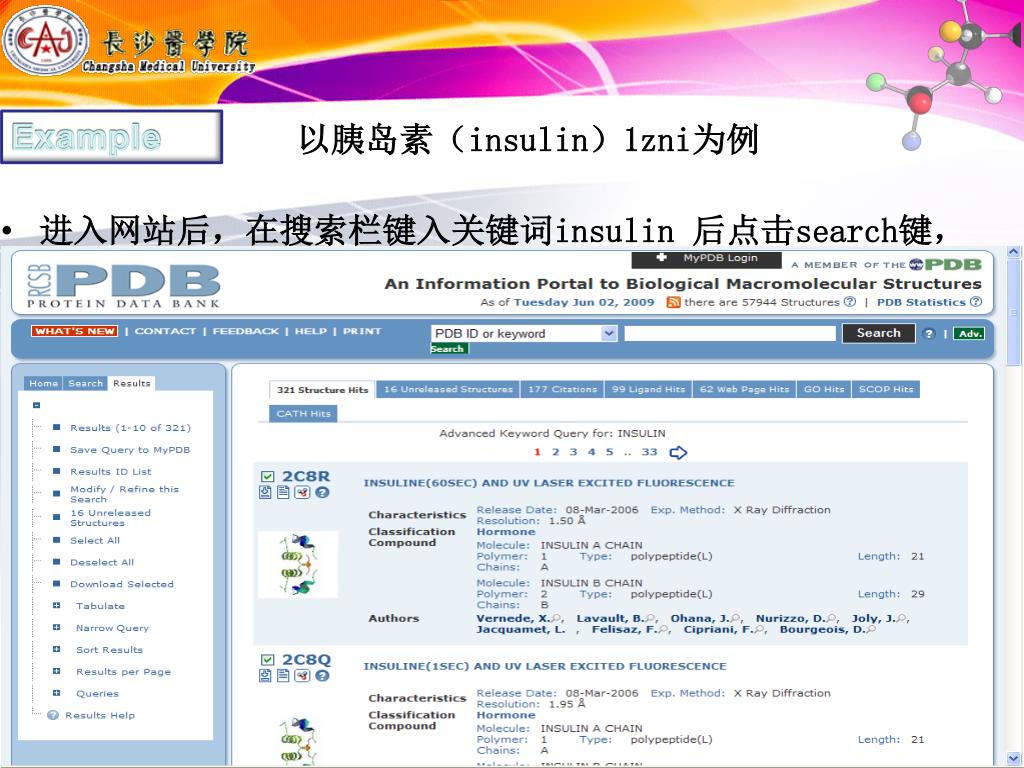This screenshot has width=1024, height=768.
Task: Click magnifier icon next to Joly, J.
Action: click(x=901, y=618)
